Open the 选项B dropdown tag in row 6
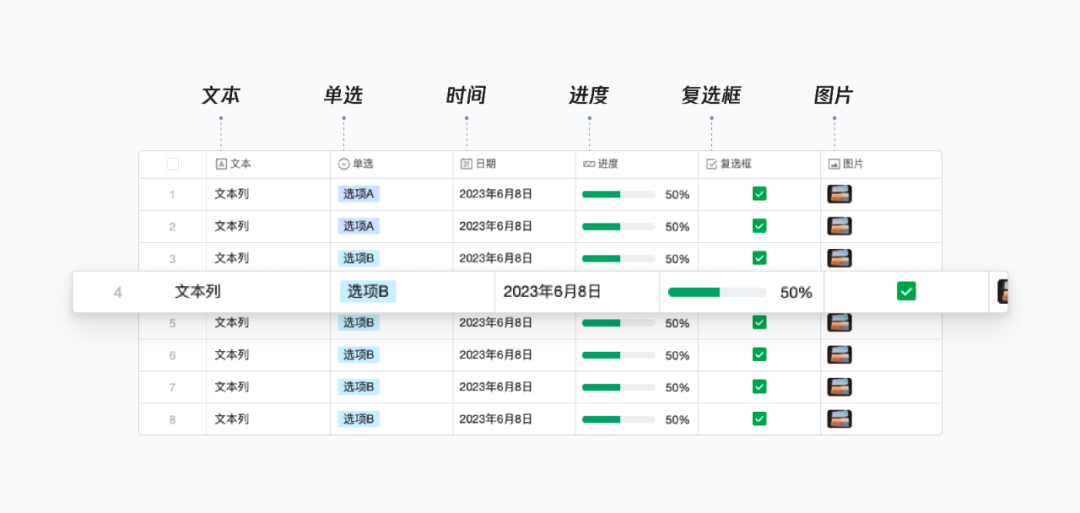Image resolution: width=1080 pixels, height=513 pixels. [x=358, y=355]
